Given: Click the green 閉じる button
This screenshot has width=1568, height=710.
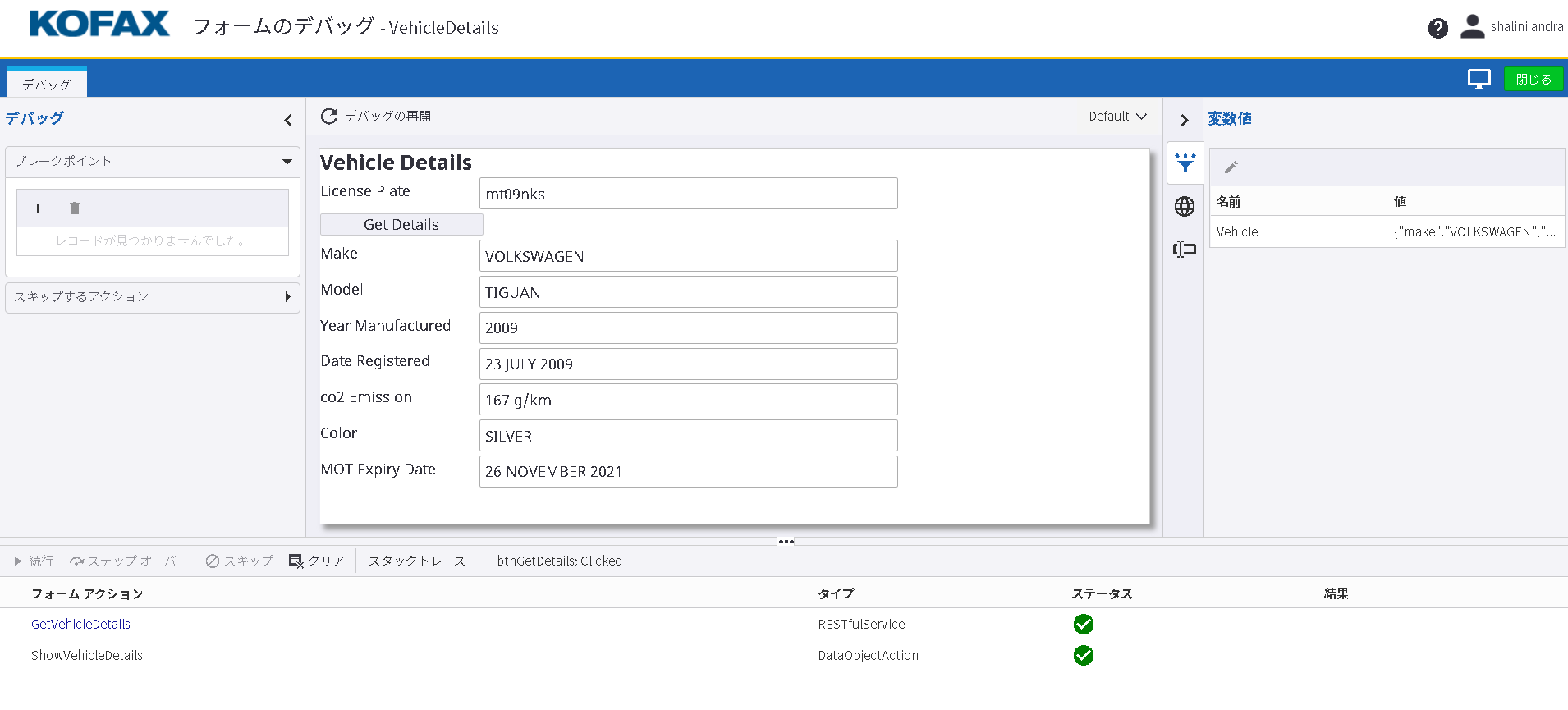Looking at the screenshot, I should (x=1533, y=79).
